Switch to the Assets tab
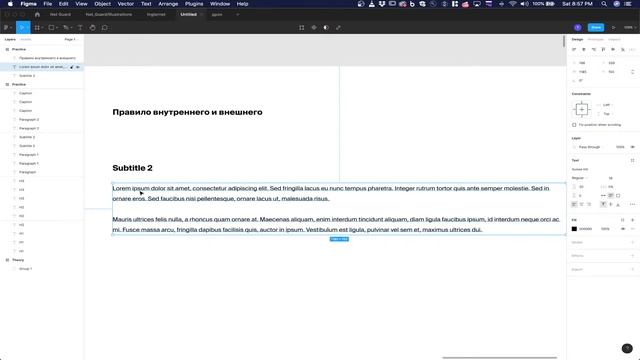Viewport: 640px width, 360px height. pyautogui.click(x=26, y=40)
